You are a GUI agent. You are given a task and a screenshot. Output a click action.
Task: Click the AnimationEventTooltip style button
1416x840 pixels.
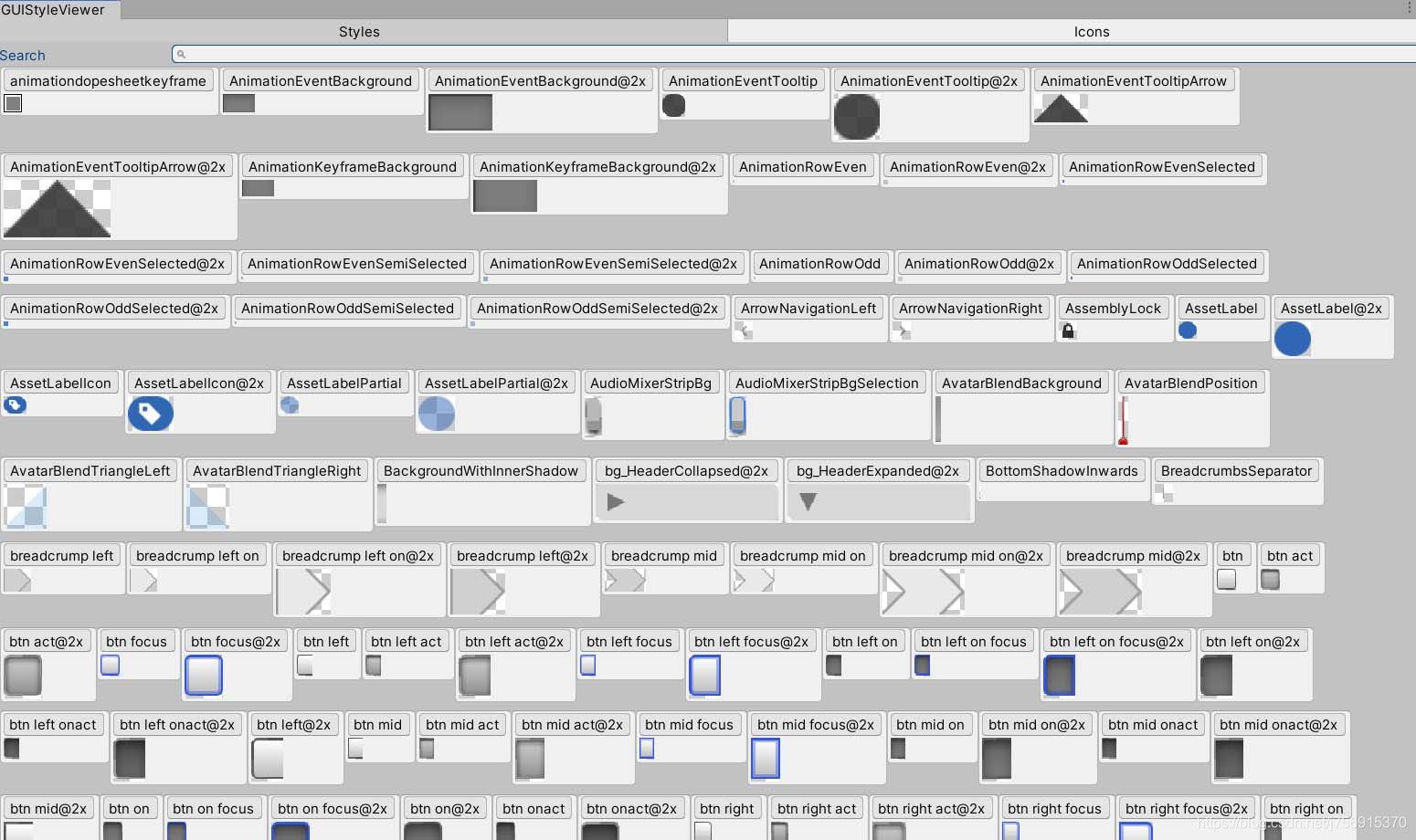[743, 80]
